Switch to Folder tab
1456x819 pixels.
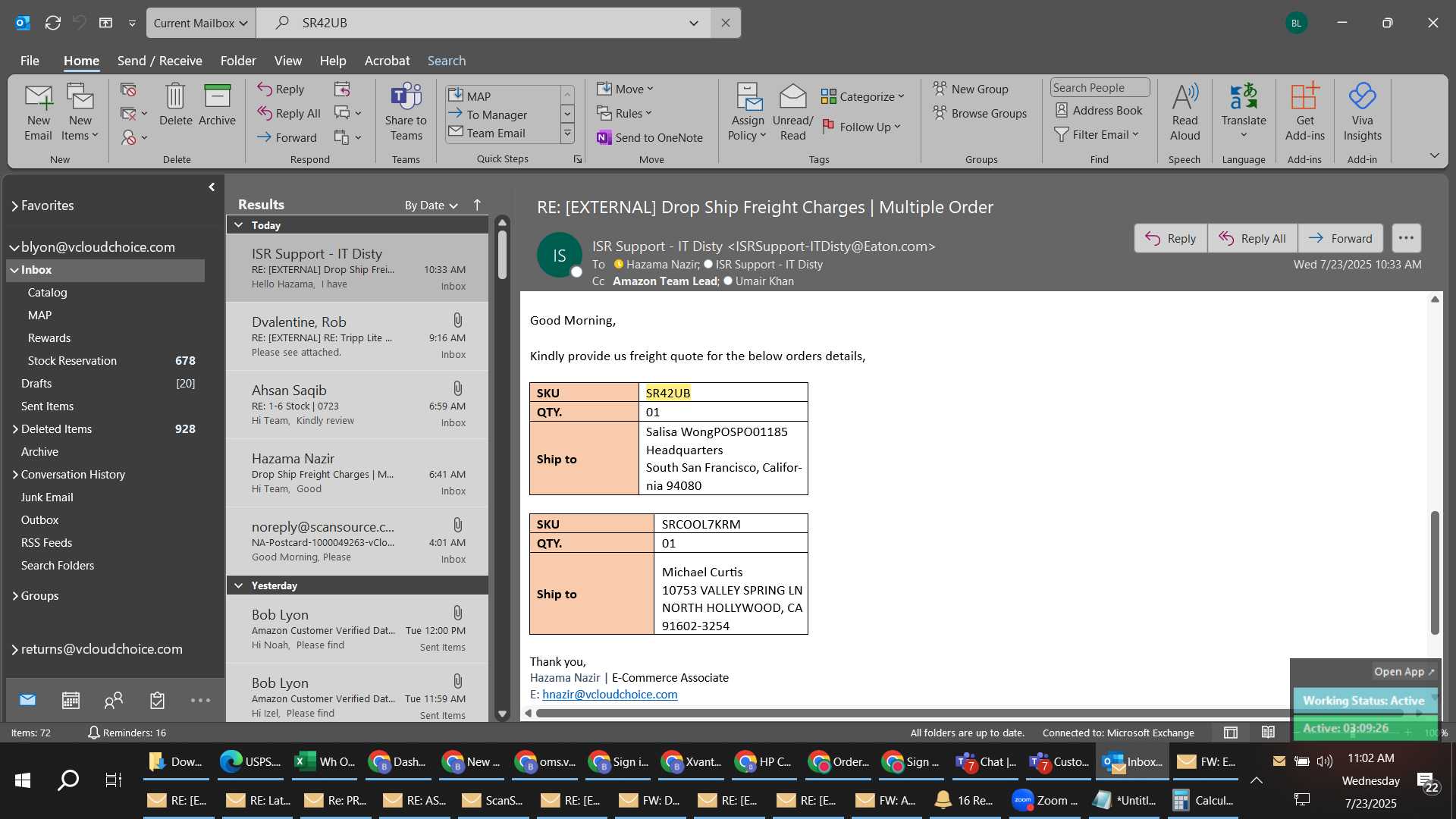(238, 61)
